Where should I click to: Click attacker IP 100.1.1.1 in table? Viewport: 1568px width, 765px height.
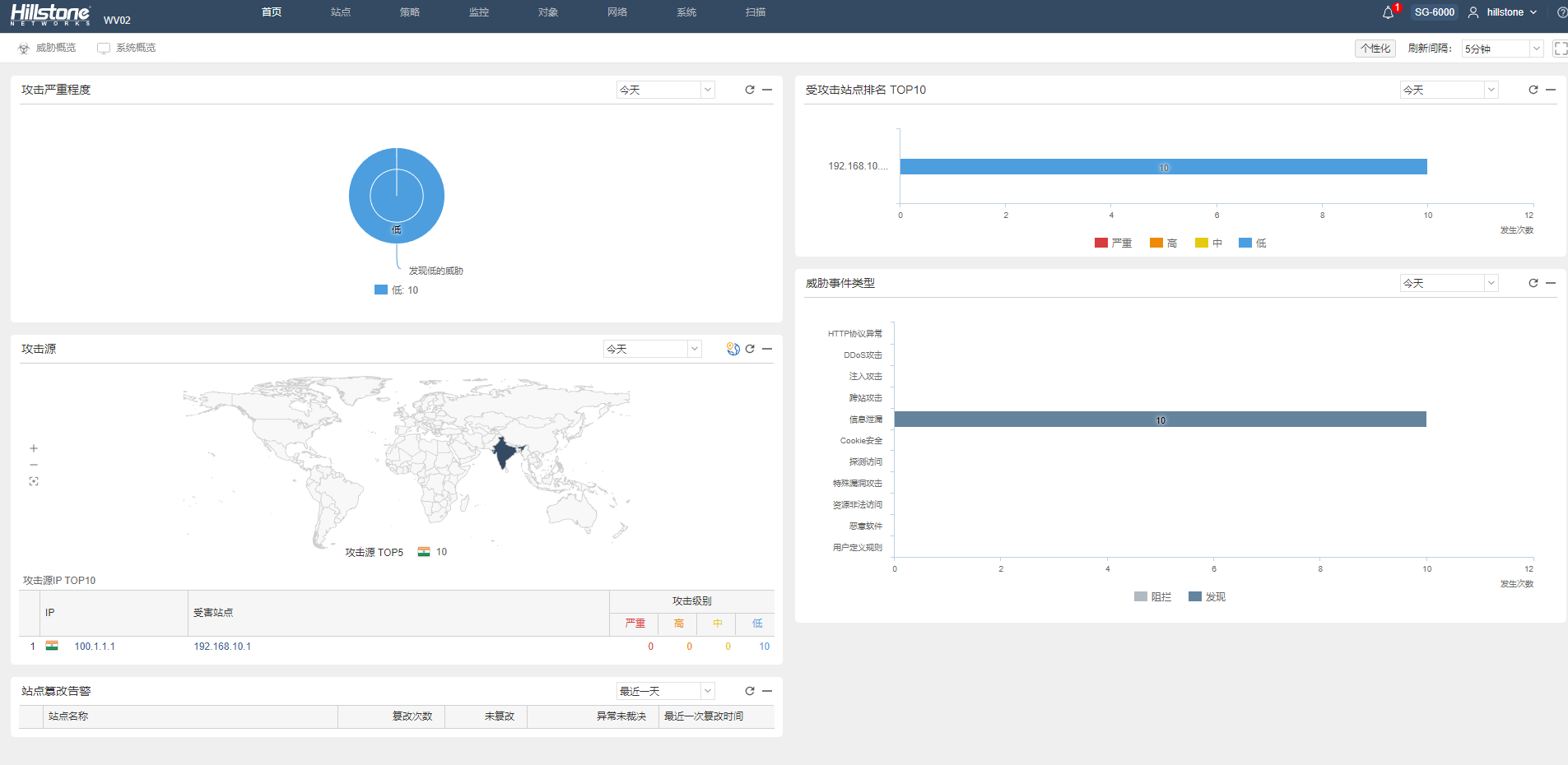(95, 647)
